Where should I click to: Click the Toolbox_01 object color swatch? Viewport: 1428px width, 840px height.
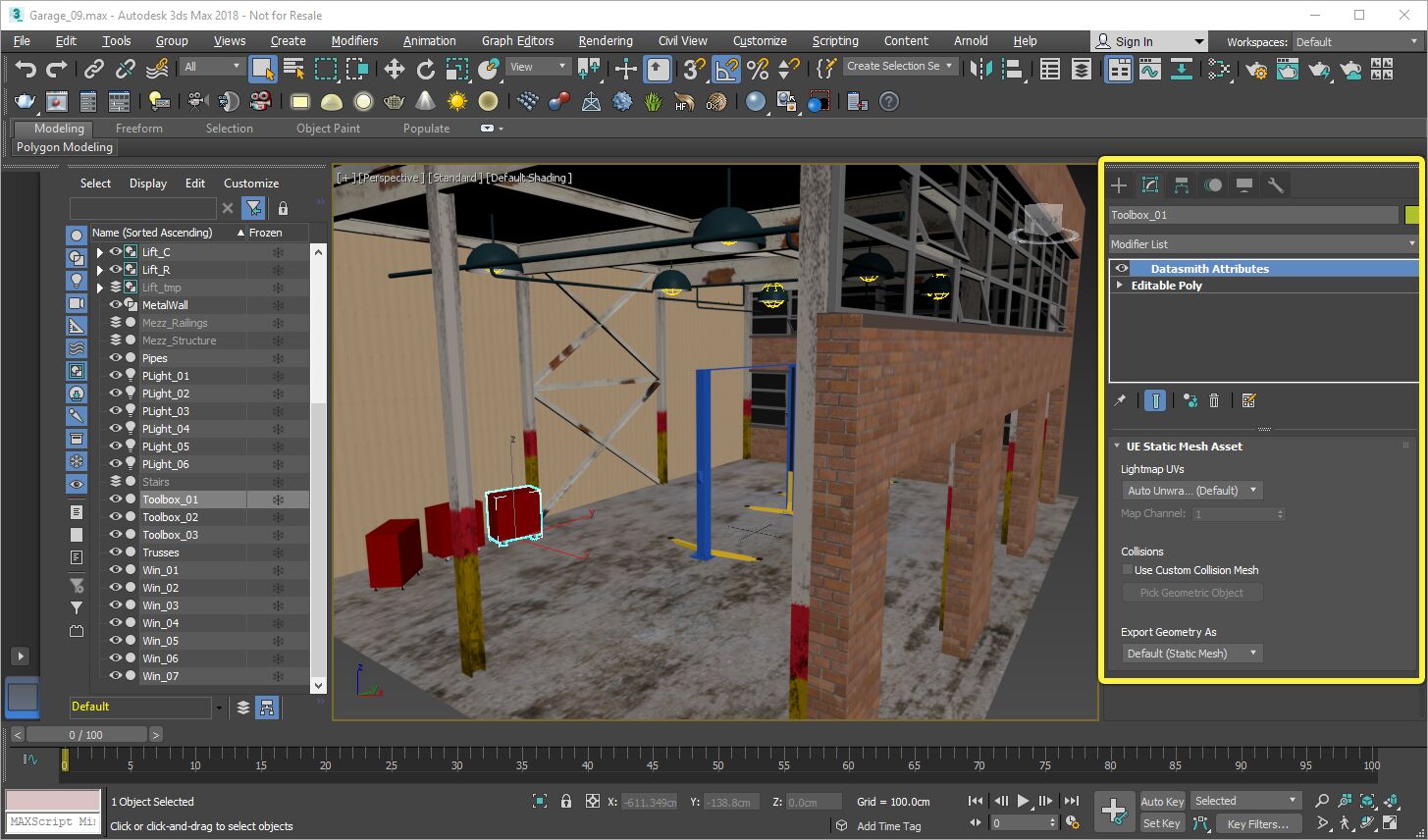point(1411,215)
